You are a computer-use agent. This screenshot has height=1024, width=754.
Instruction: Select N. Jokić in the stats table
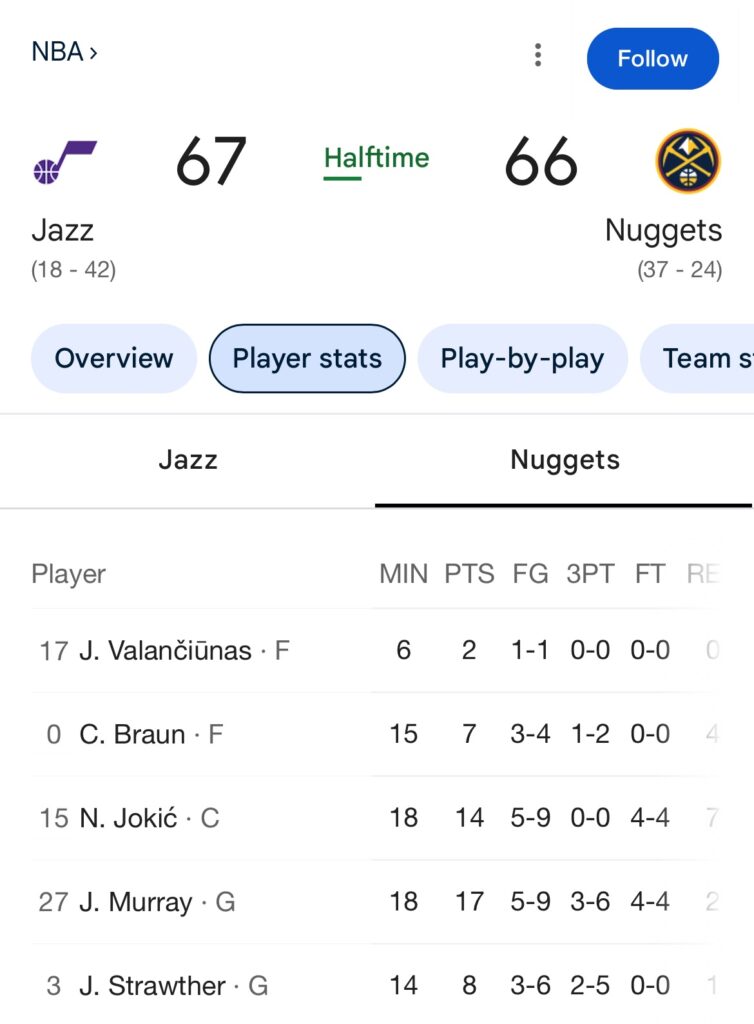129,819
